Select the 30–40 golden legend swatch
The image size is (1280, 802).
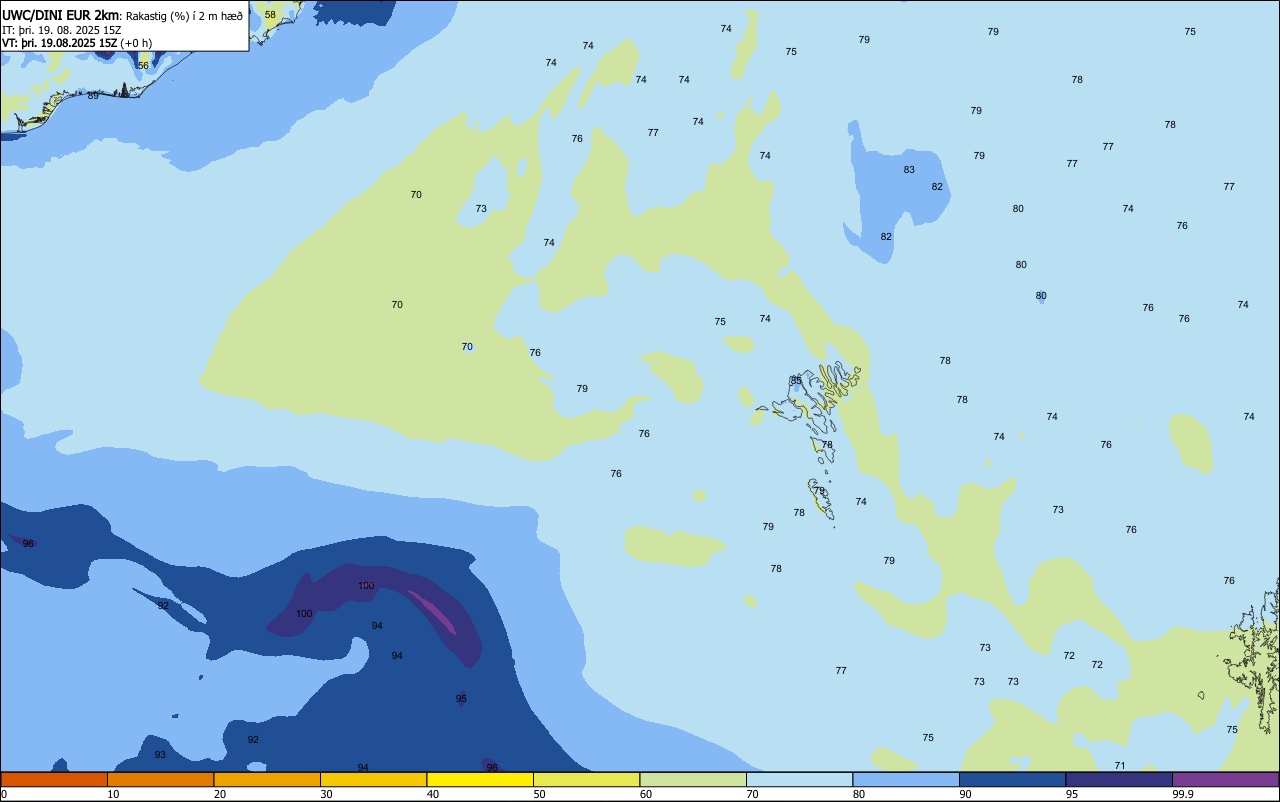[x=373, y=779]
